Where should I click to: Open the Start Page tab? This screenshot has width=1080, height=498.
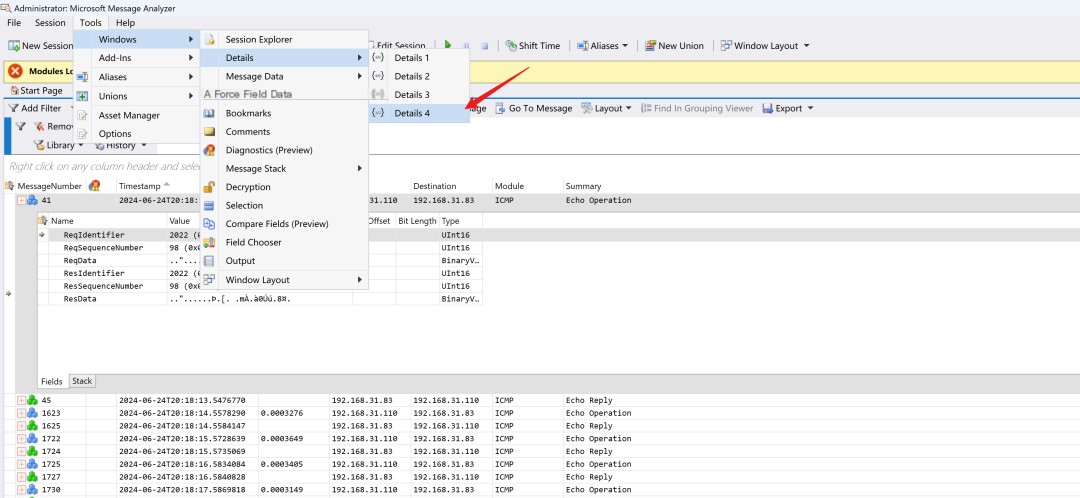pyautogui.click(x=37, y=91)
